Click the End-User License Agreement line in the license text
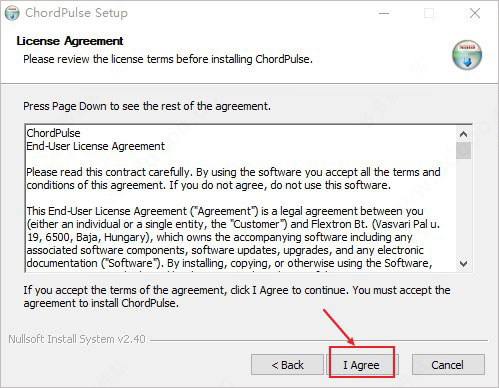Image resolution: width=499 pixels, height=388 pixels. point(96,146)
